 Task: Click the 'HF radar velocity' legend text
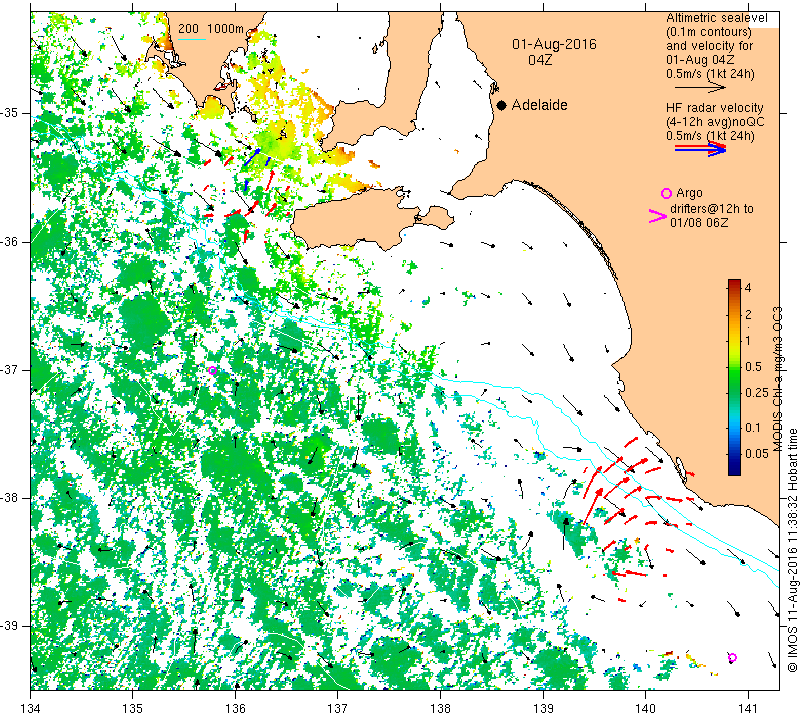click(714, 108)
